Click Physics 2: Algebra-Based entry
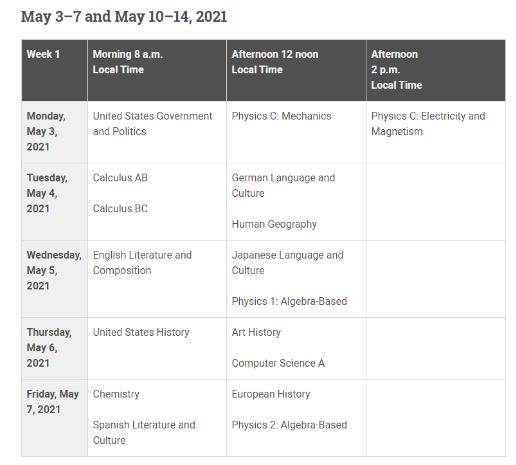 pyautogui.click(x=289, y=425)
